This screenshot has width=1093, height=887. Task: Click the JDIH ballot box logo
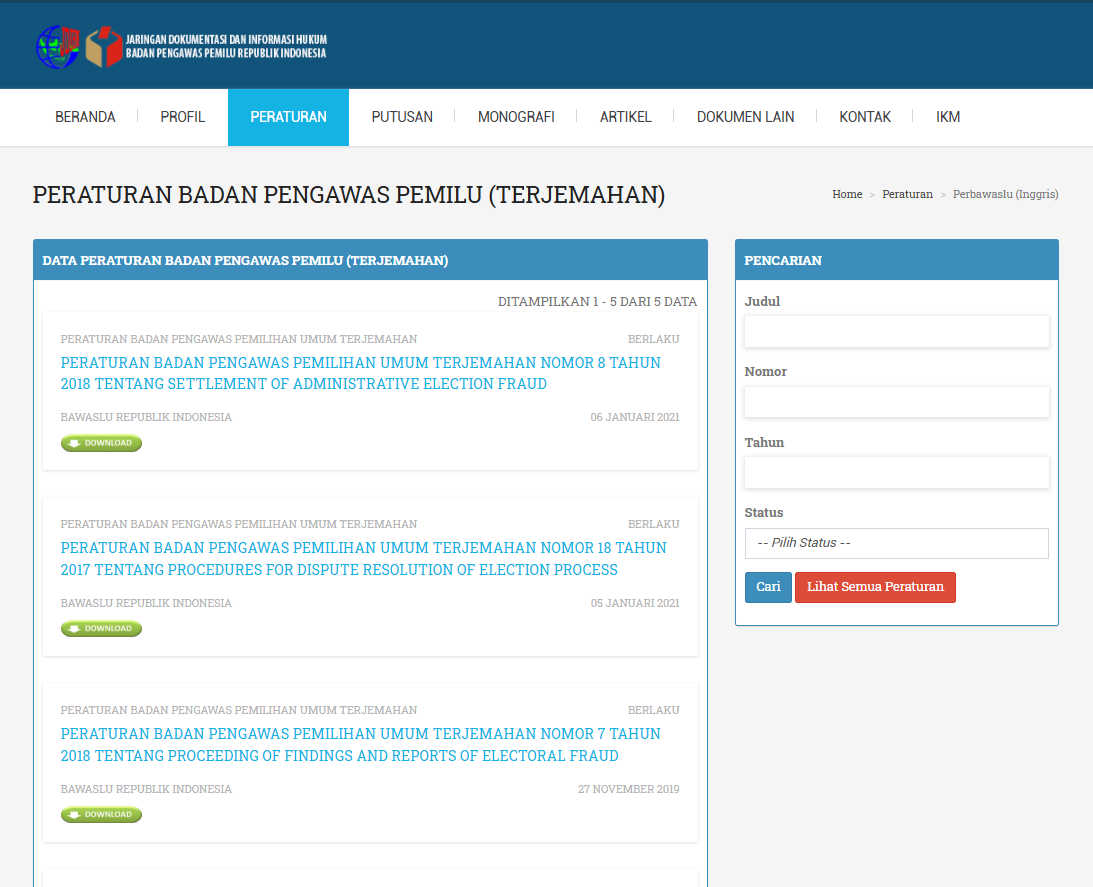103,44
